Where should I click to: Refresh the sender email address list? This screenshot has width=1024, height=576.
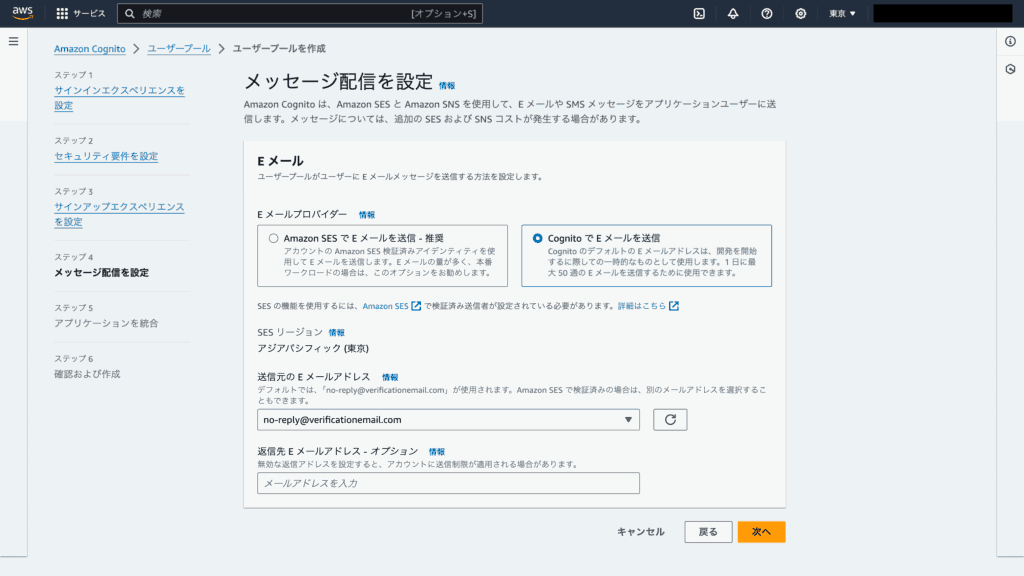click(670, 420)
